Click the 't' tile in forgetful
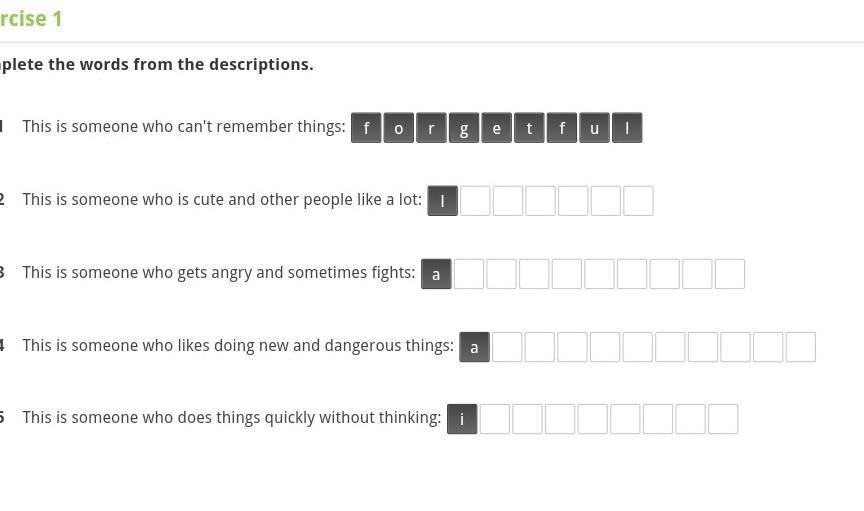The image size is (864, 511). 529,128
